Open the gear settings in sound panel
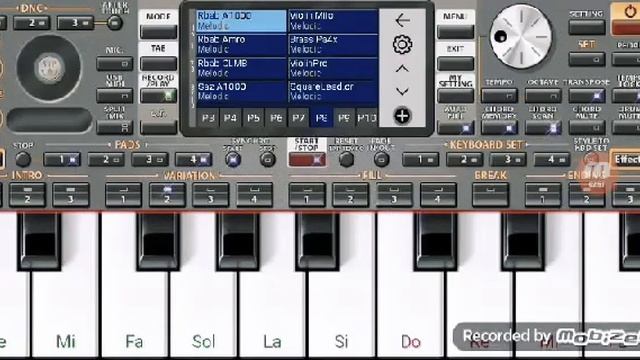 (402, 44)
